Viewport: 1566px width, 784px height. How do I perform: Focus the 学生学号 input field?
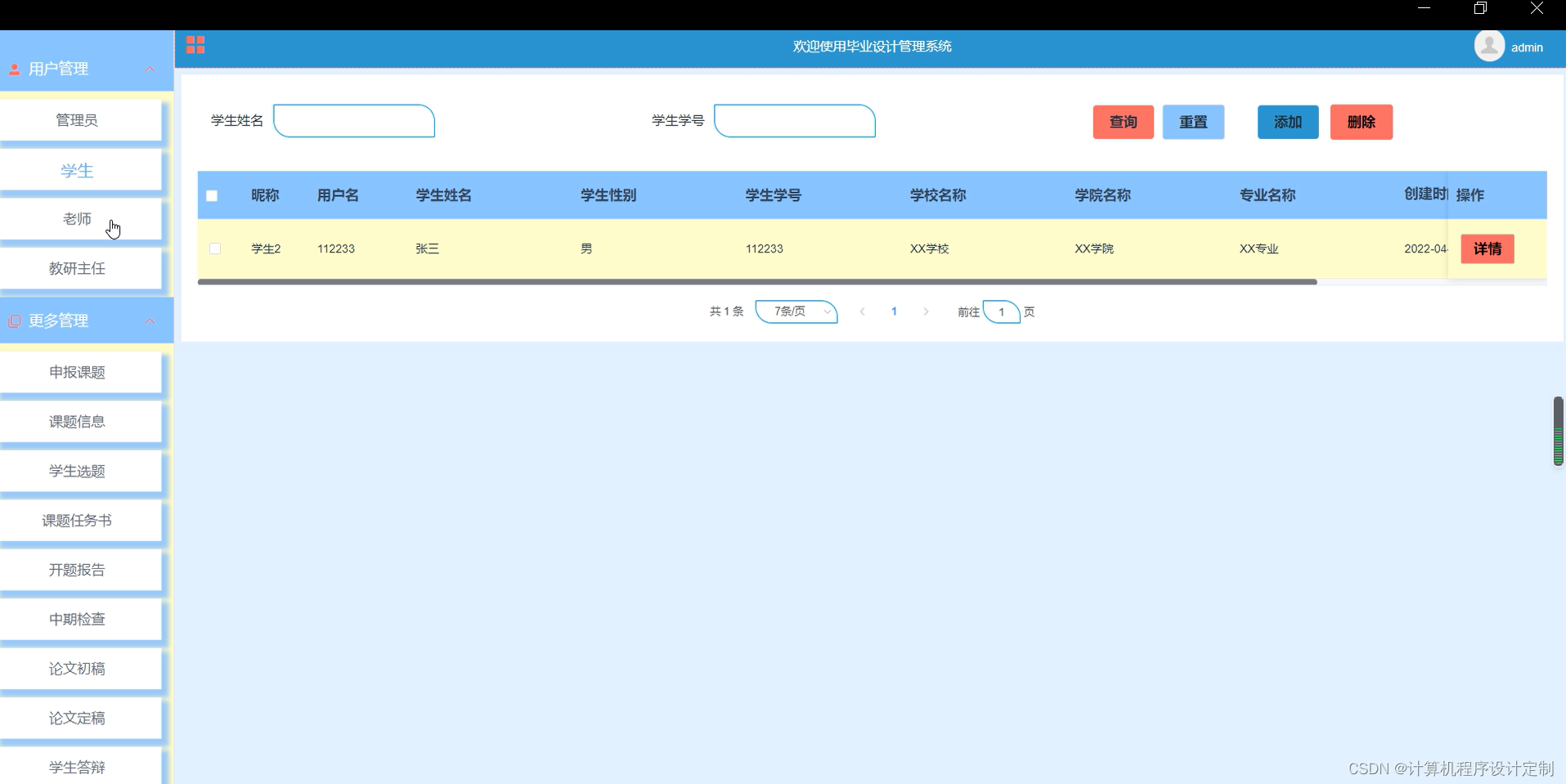click(x=795, y=121)
